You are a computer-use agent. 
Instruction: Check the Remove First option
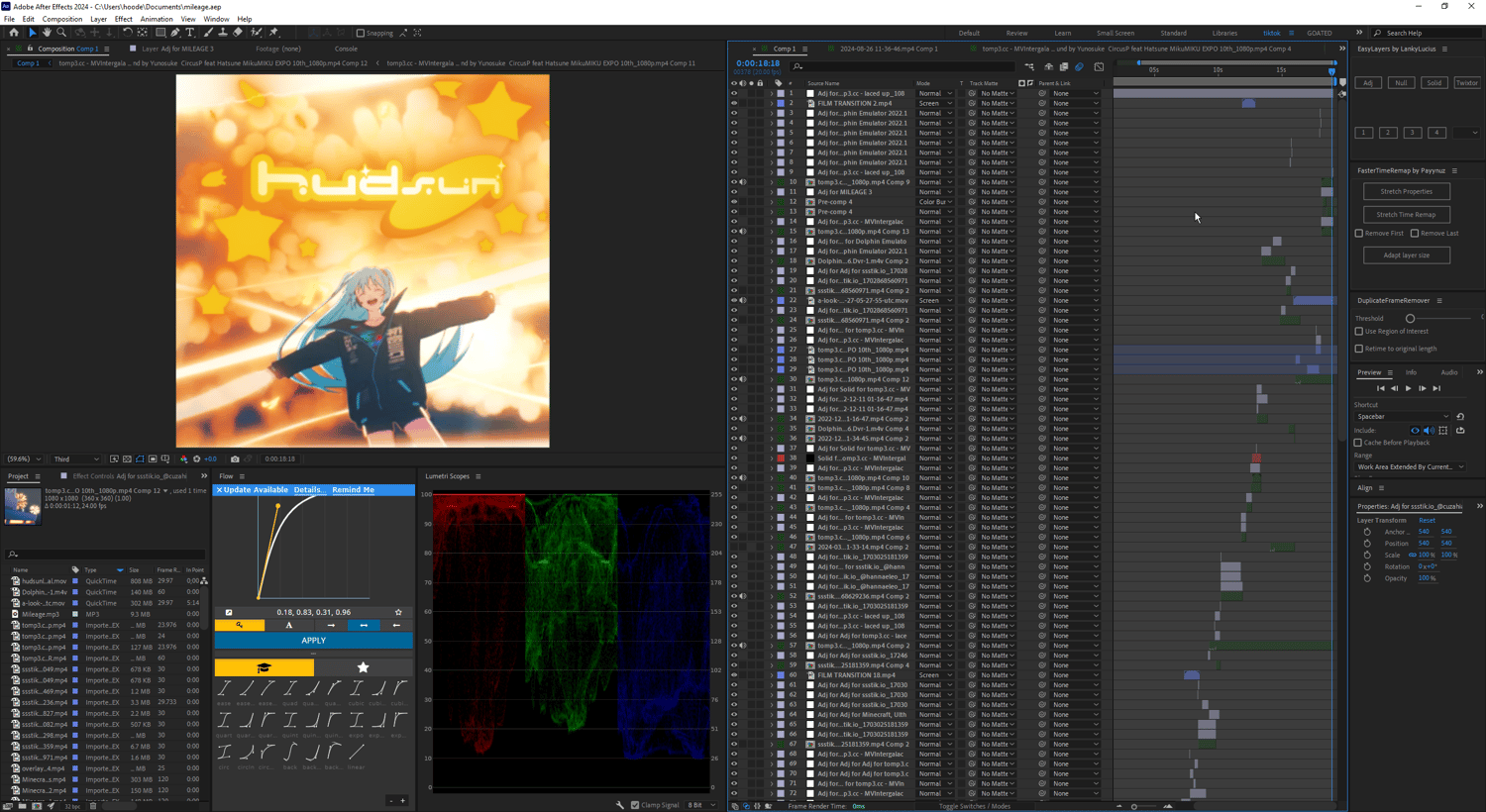[x=1359, y=234]
